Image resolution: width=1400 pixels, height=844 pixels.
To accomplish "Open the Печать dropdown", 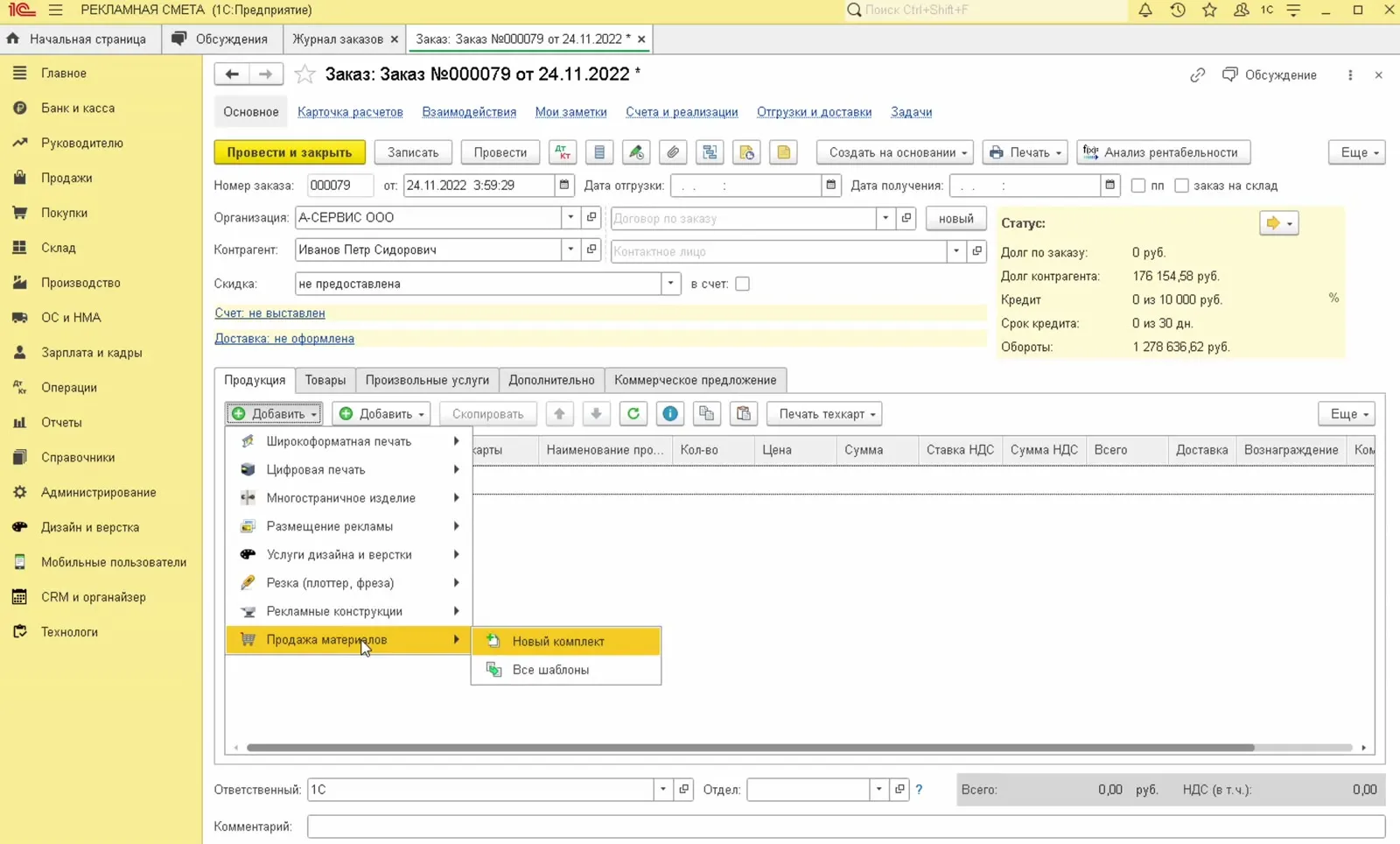I will pos(1025,152).
